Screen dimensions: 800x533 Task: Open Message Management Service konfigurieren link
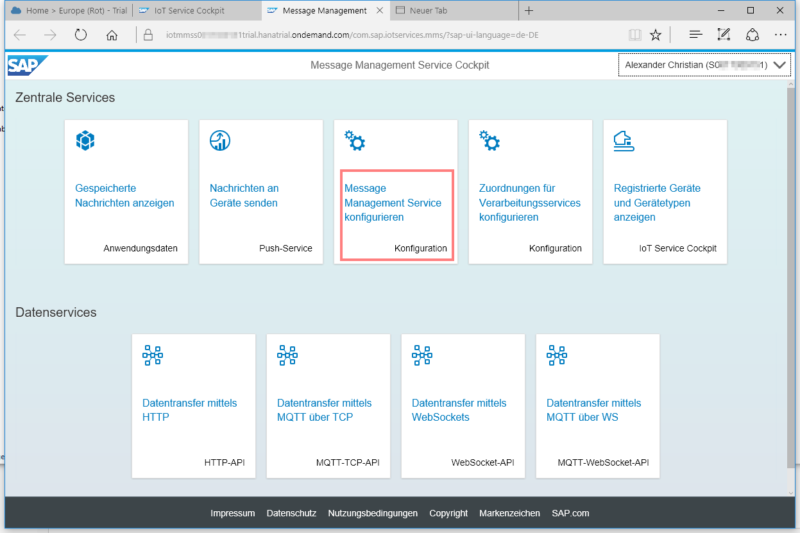(392, 202)
